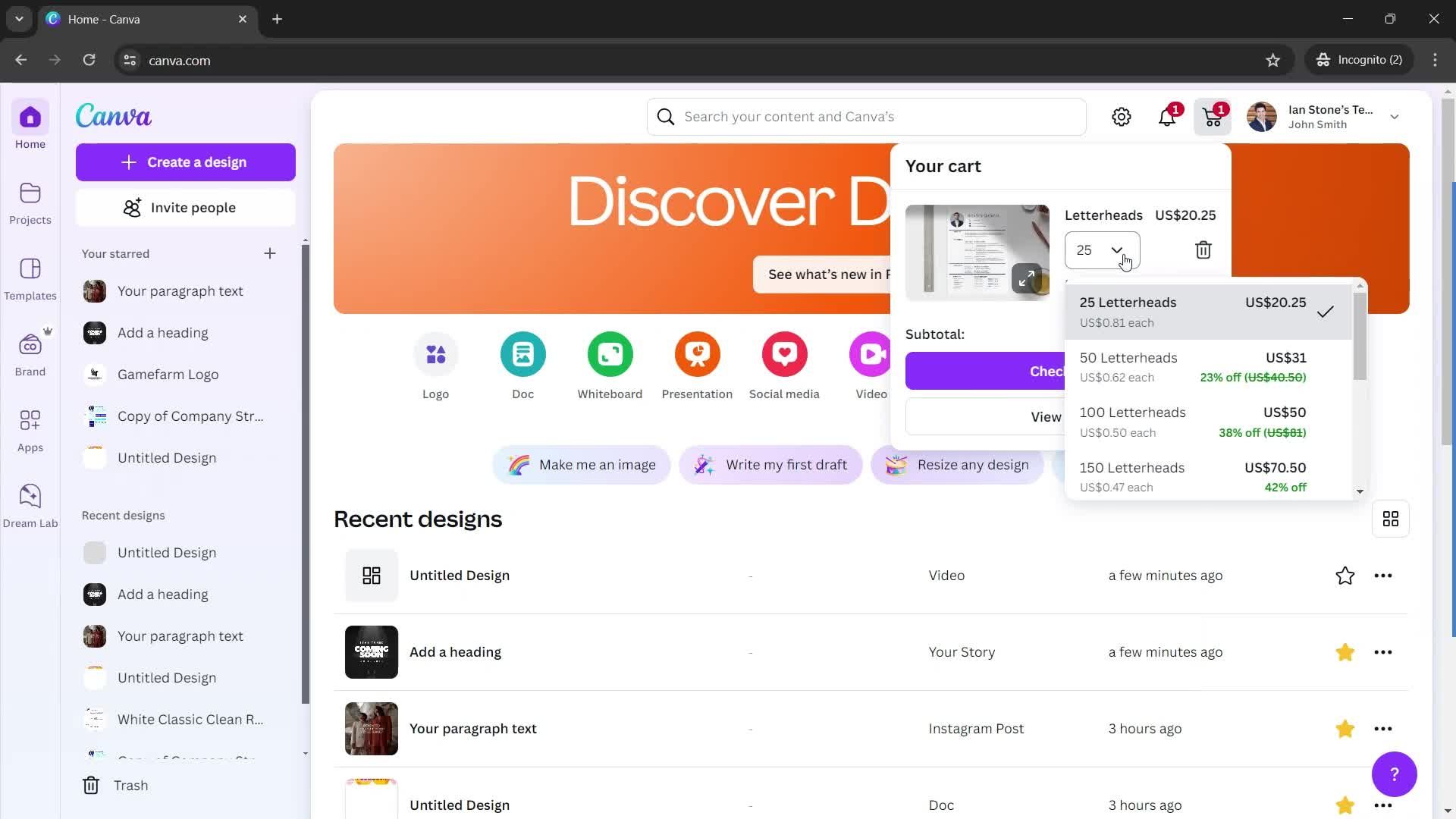Select 25 Letterheads option
The image size is (1456, 819).
1208,312
